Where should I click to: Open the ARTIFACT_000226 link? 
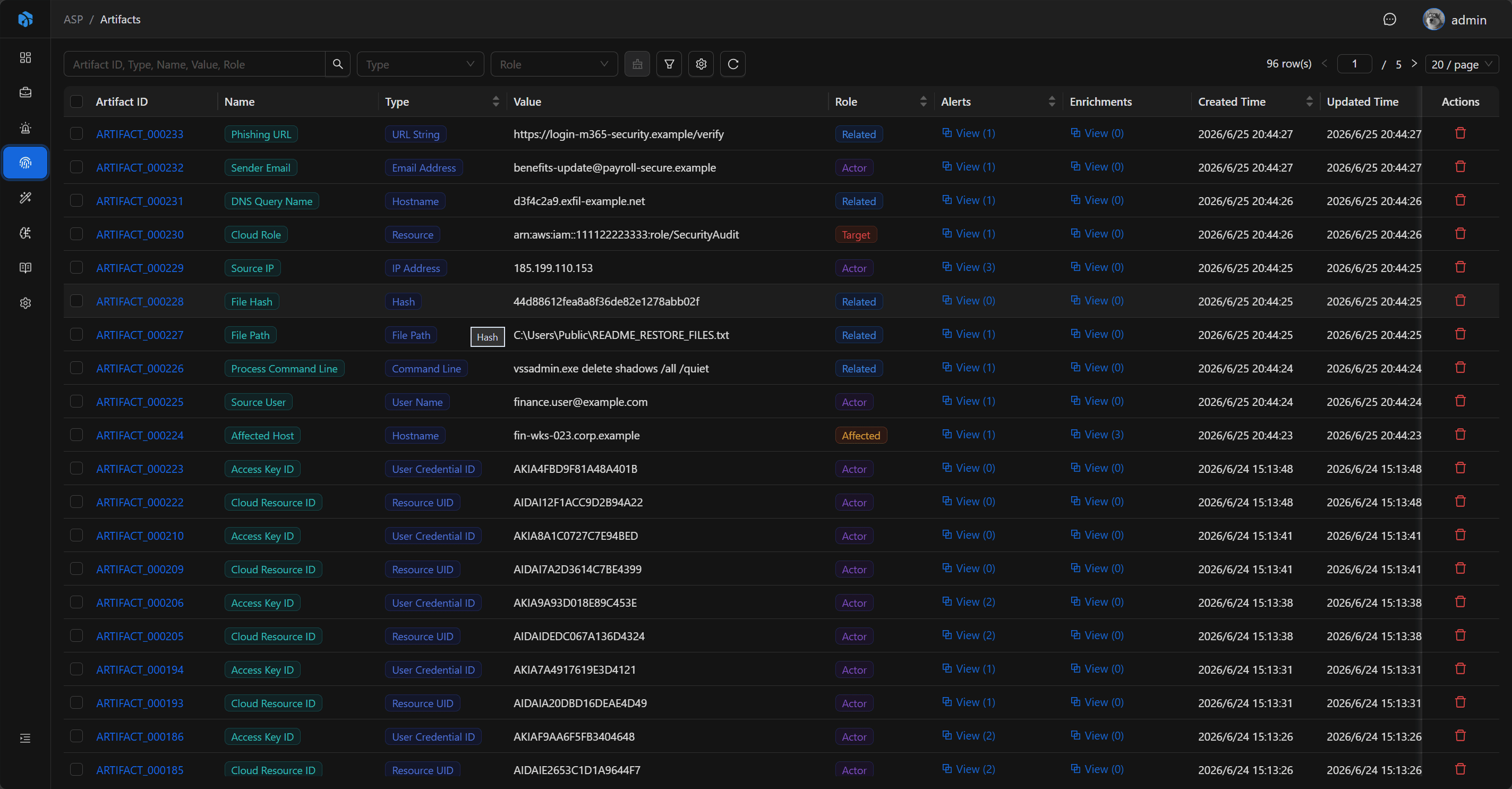(140, 368)
